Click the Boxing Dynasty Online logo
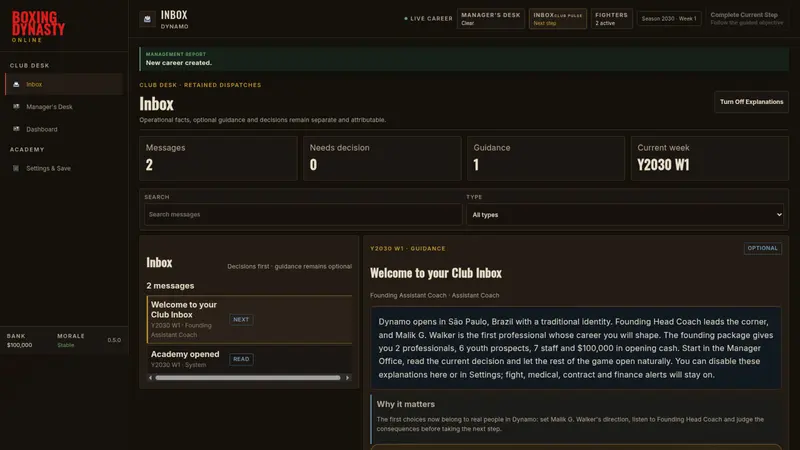The height and width of the screenshot is (450, 800). (x=38, y=27)
